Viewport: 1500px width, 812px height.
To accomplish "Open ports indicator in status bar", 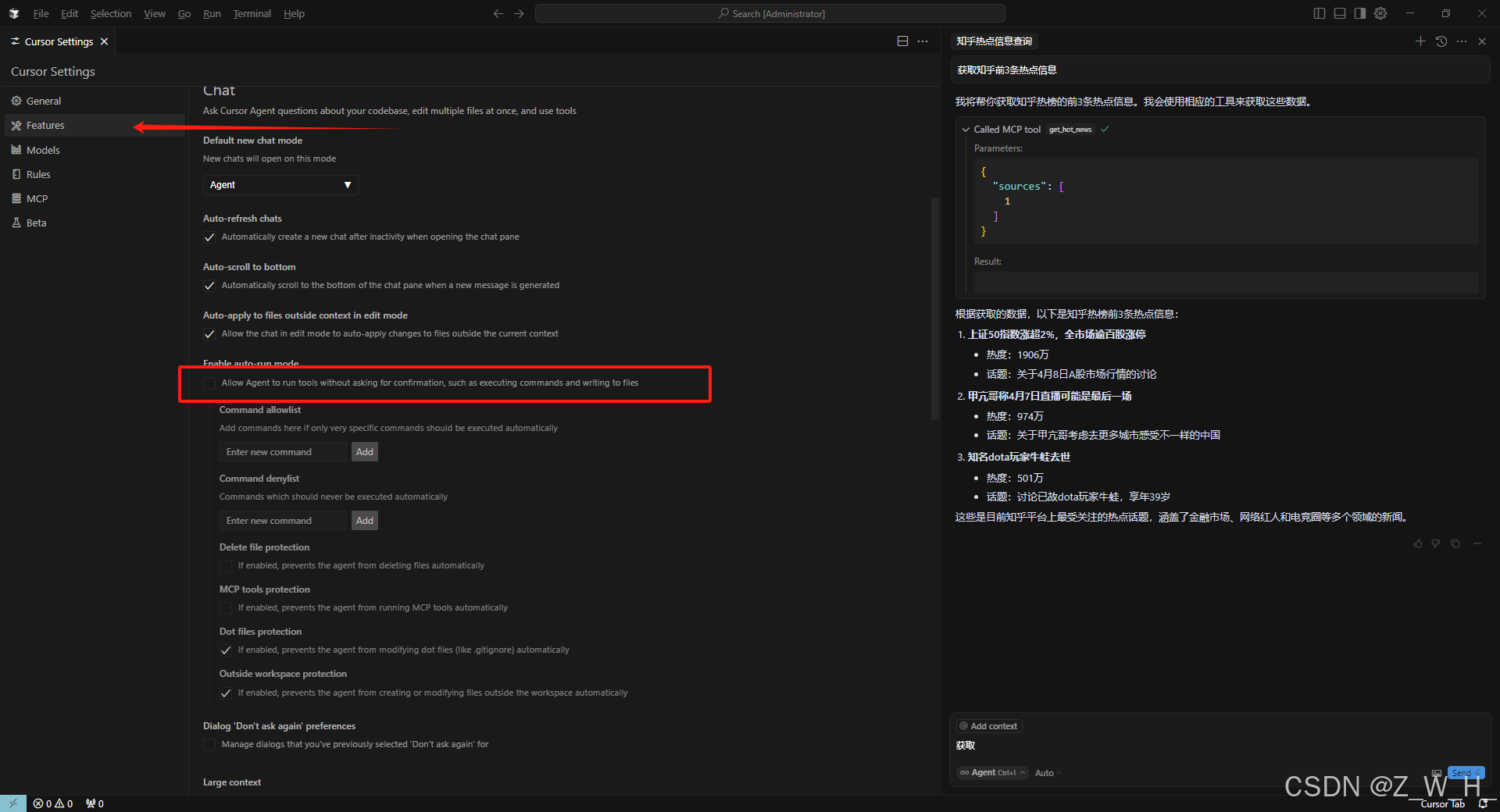I will click(x=95, y=803).
